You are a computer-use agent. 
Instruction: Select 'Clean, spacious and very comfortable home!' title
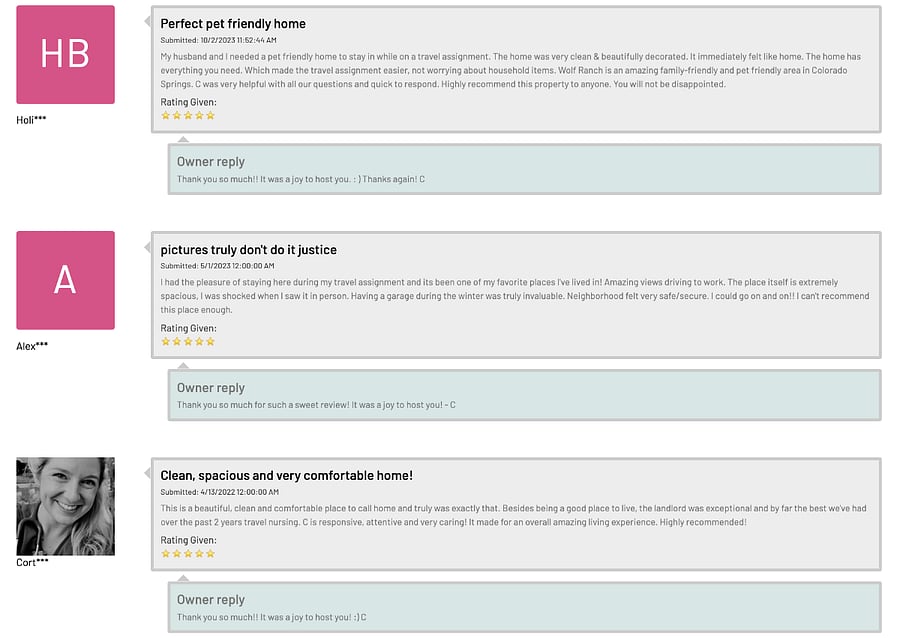pos(286,475)
